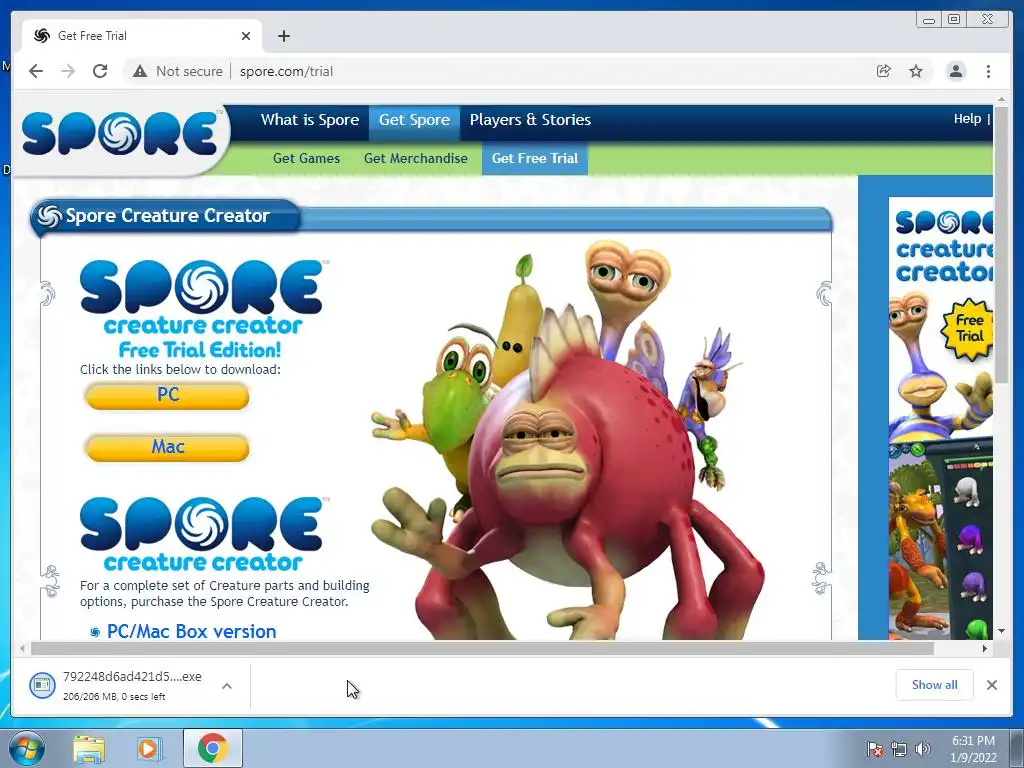Viewport: 1024px width, 768px height.
Task: Click Show all downloads
Action: pyautogui.click(x=935, y=684)
